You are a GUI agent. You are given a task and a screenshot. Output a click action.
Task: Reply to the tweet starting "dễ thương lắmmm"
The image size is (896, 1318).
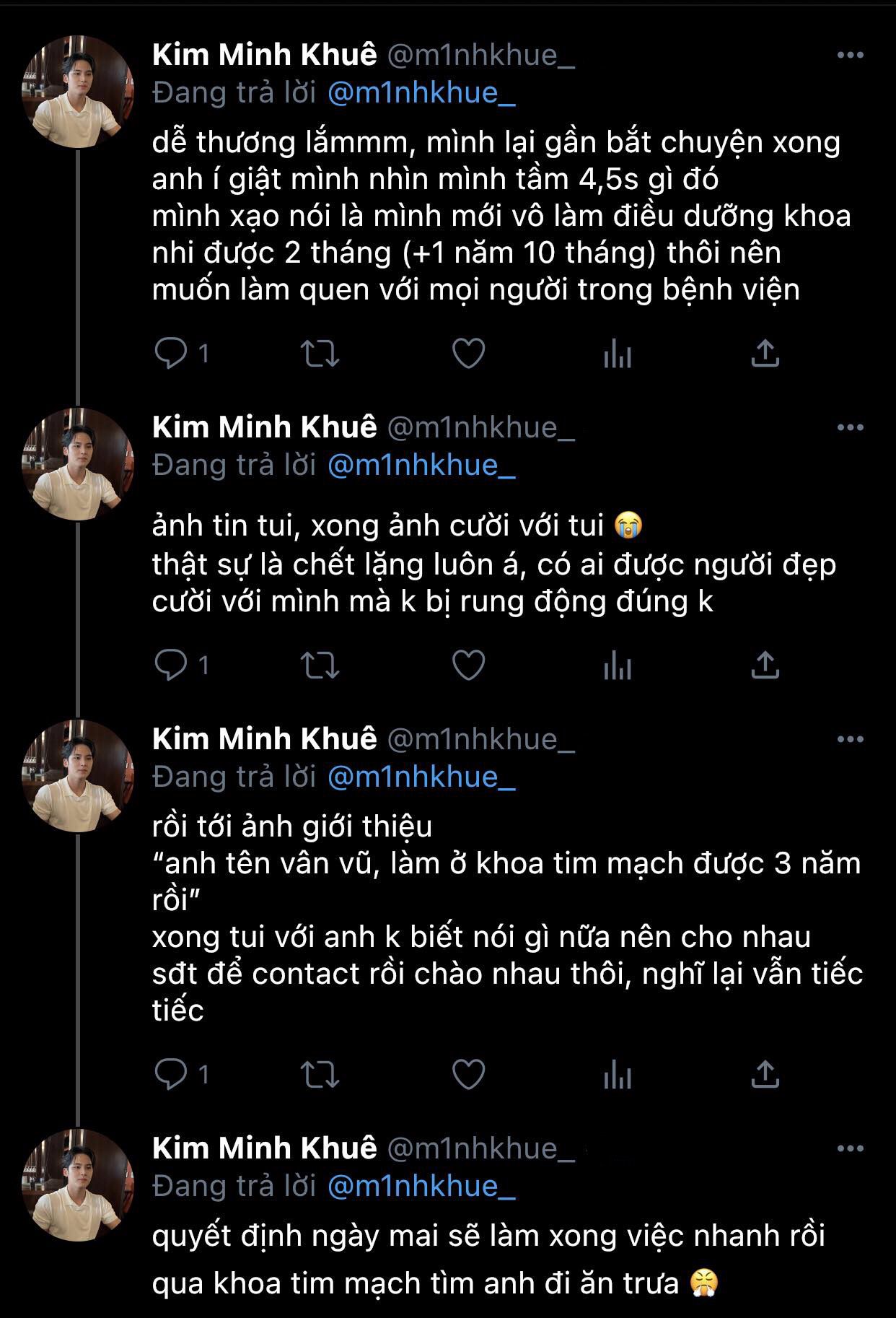pyautogui.click(x=172, y=353)
